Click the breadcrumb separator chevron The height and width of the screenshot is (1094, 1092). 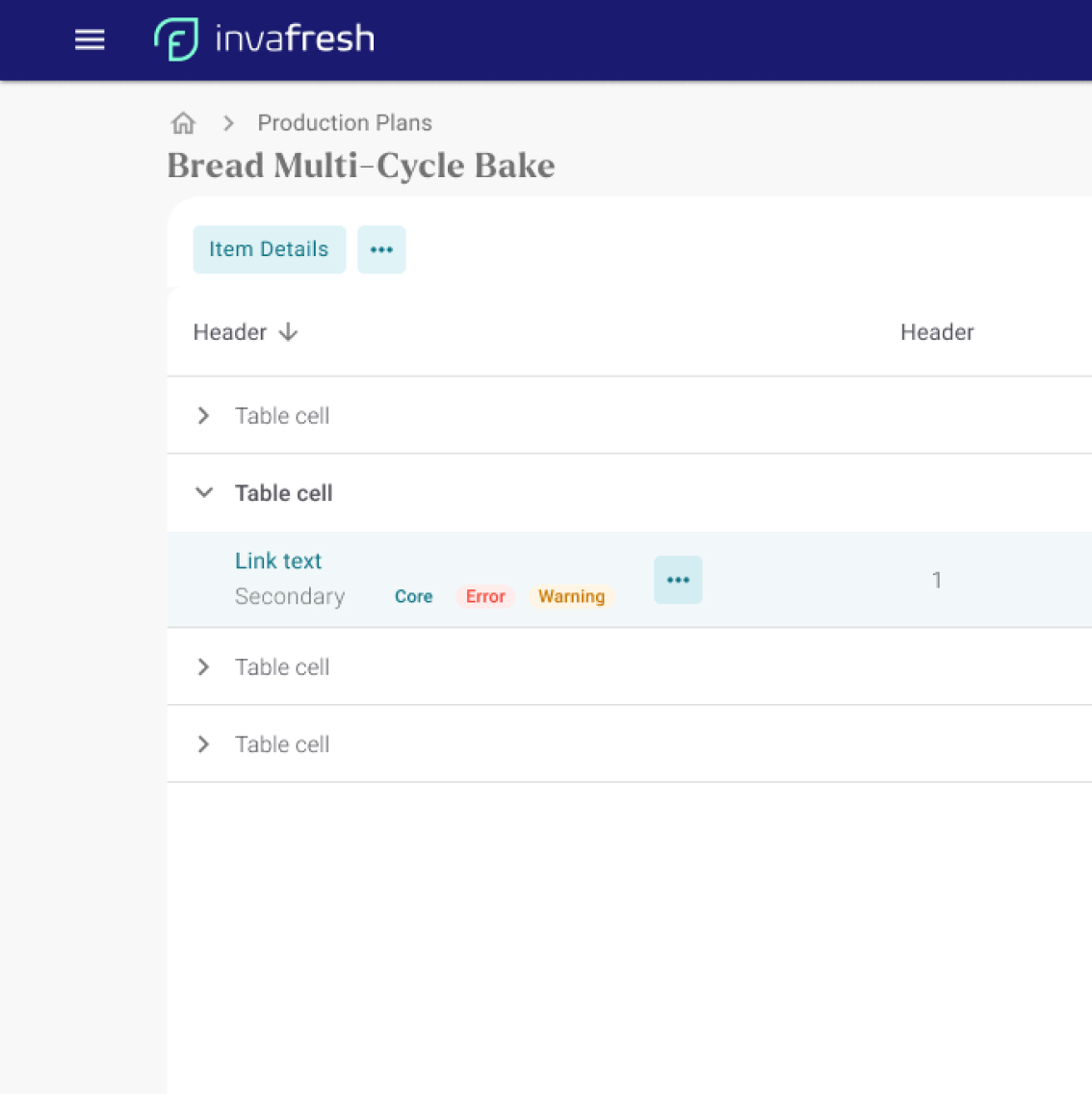tap(228, 123)
